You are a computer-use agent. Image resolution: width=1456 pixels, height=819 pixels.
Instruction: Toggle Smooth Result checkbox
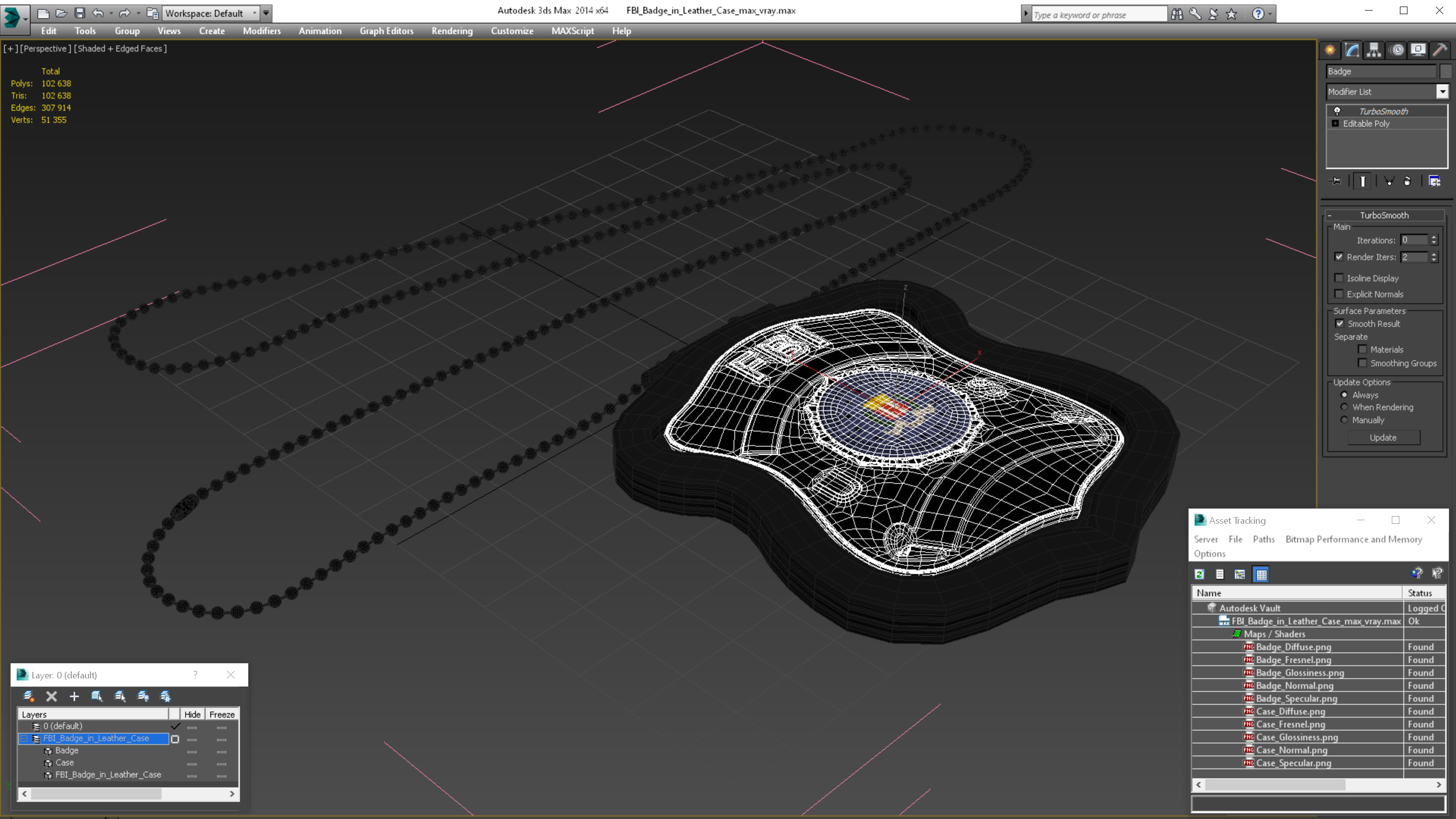(1340, 324)
